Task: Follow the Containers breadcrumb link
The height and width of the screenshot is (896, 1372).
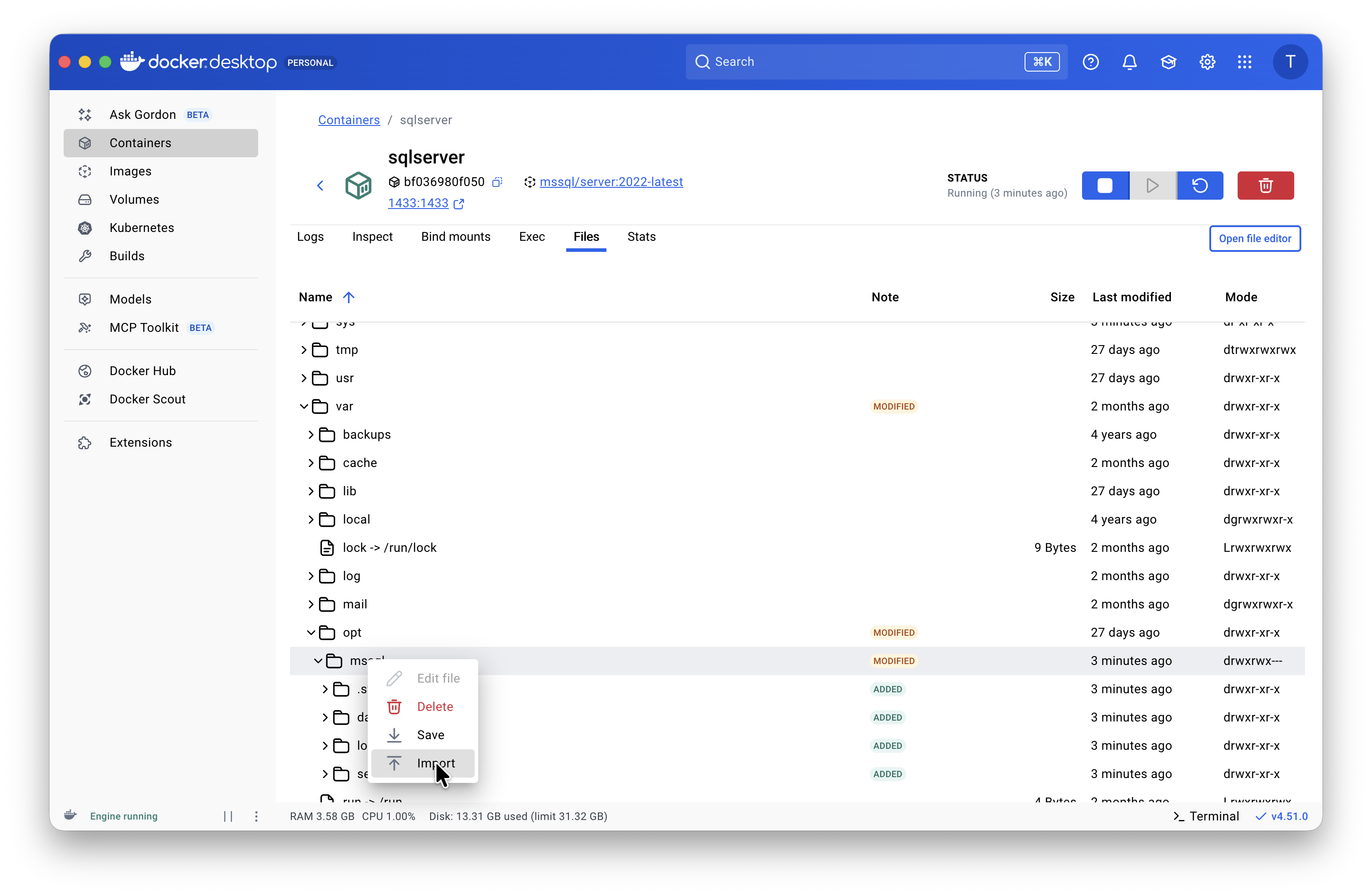Action: pos(349,120)
